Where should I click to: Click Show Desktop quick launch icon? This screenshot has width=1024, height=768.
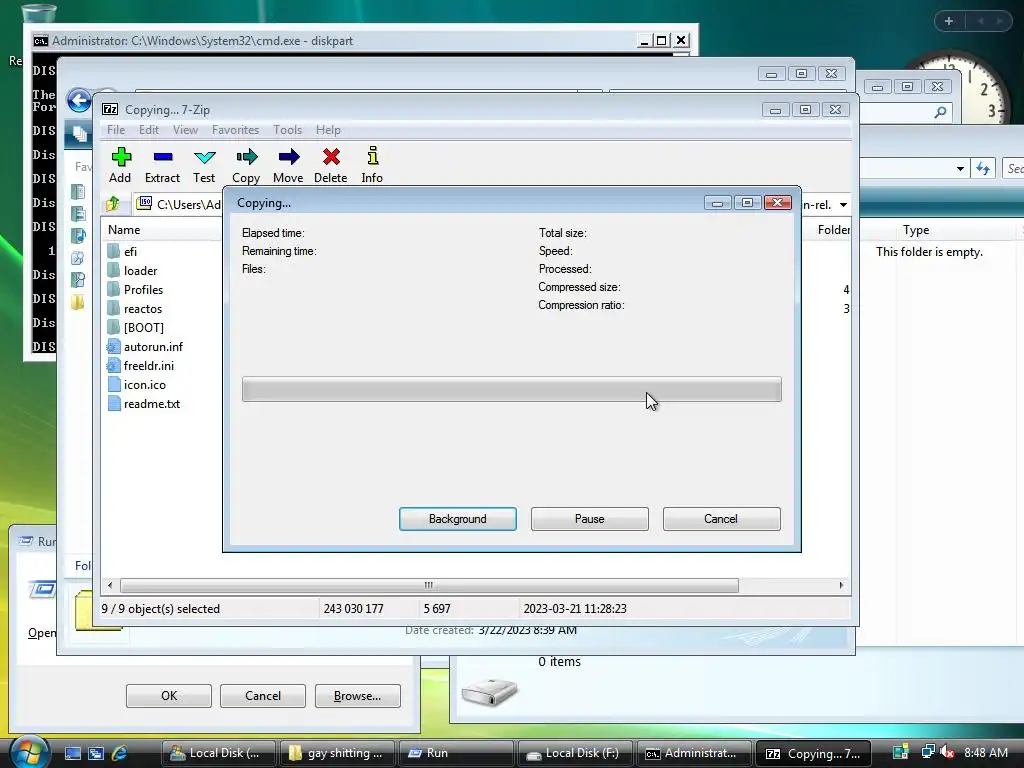coord(72,753)
